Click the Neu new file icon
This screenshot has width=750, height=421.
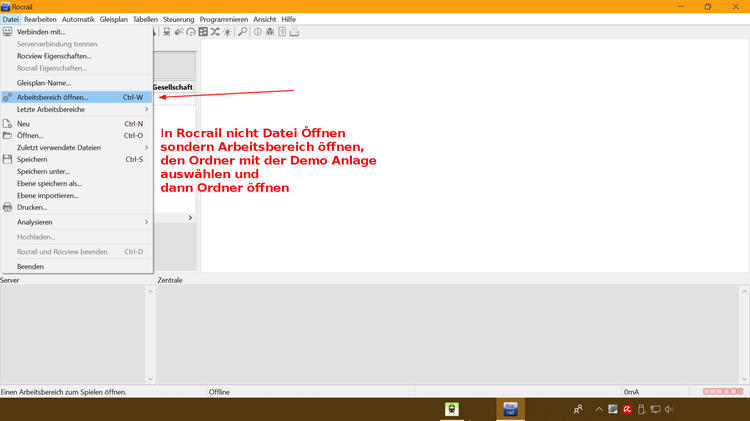[7, 123]
